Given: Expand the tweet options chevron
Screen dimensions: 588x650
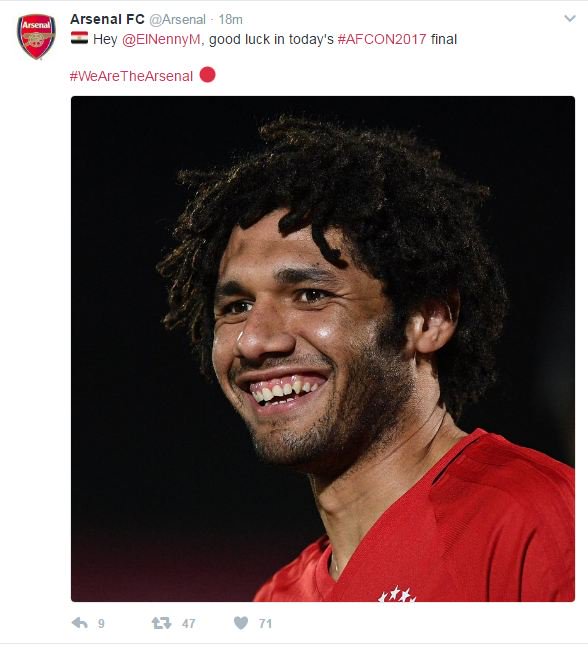Looking at the screenshot, I should pos(570,18).
